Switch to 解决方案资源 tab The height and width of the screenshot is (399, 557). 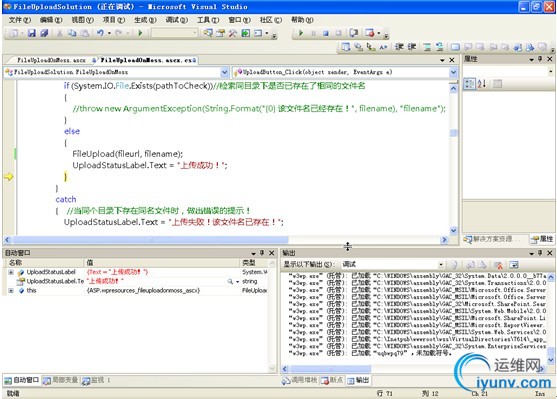pos(492,239)
